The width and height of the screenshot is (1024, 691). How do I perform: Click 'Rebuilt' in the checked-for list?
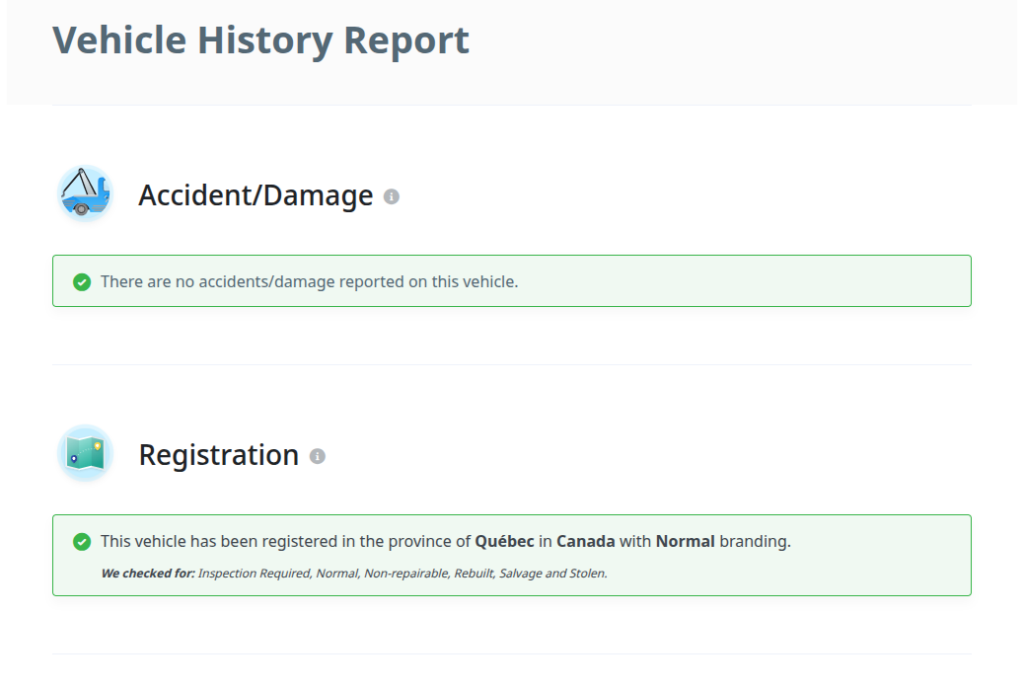[474, 574]
